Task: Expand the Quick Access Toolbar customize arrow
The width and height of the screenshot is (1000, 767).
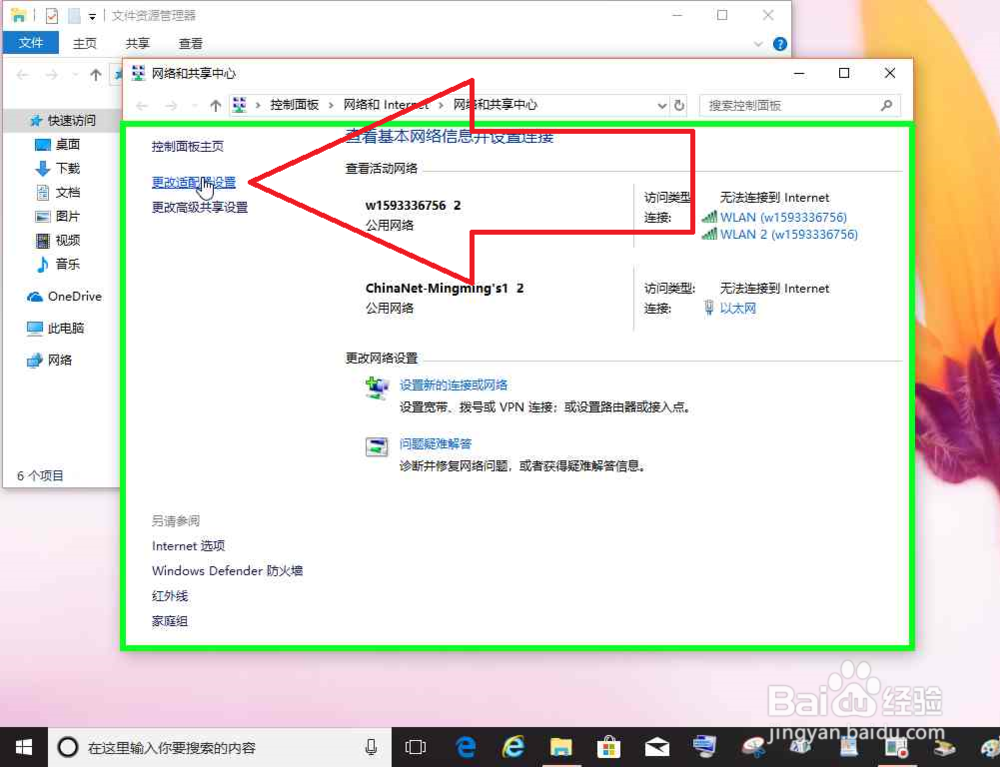Action: (94, 15)
